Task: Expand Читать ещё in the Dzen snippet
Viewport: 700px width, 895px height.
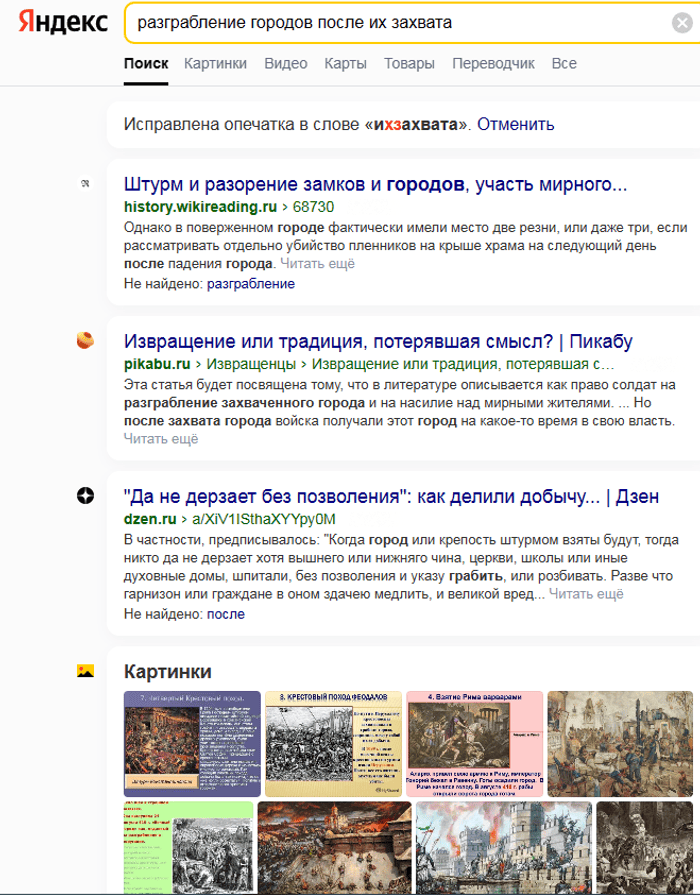Action: coord(585,594)
